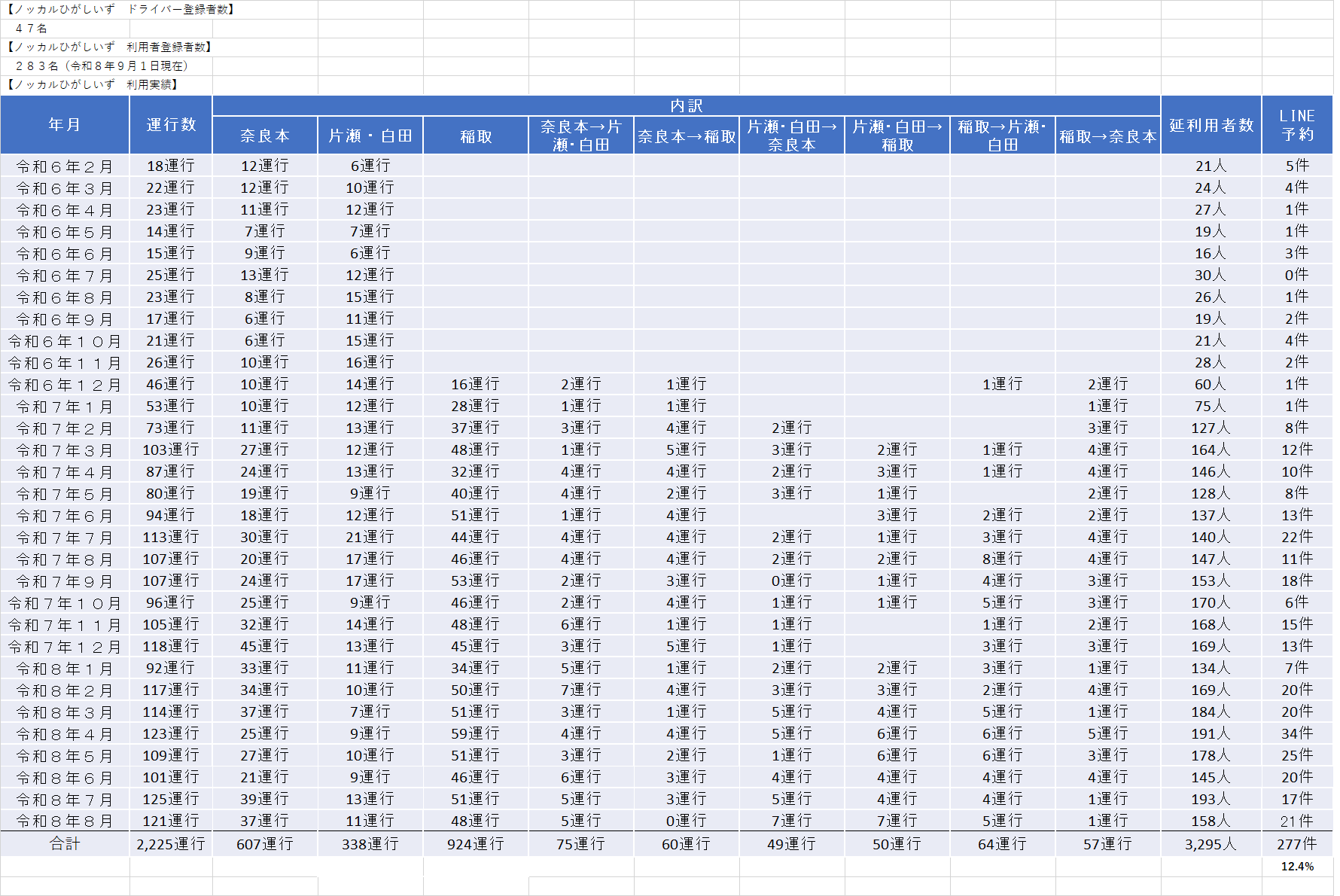1340x896 pixels.
Task: Click the 令和６年７月 row label
Action: click(x=65, y=275)
